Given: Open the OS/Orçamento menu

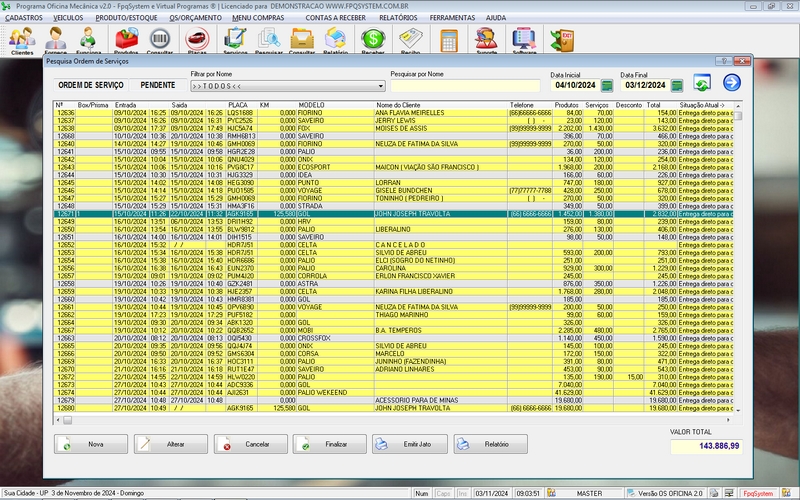Looking at the screenshot, I should point(195,18).
